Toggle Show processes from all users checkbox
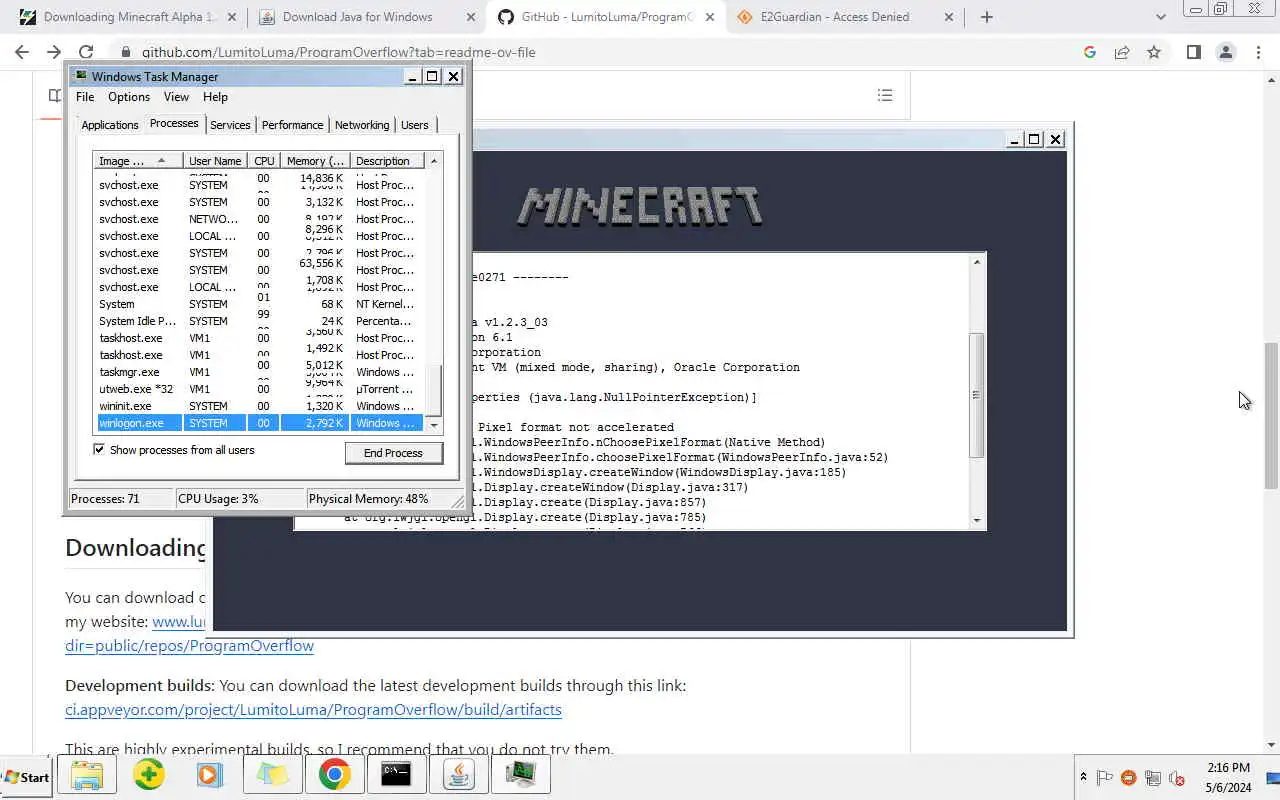The width and height of the screenshot is (1280, 800). (99, 450)
